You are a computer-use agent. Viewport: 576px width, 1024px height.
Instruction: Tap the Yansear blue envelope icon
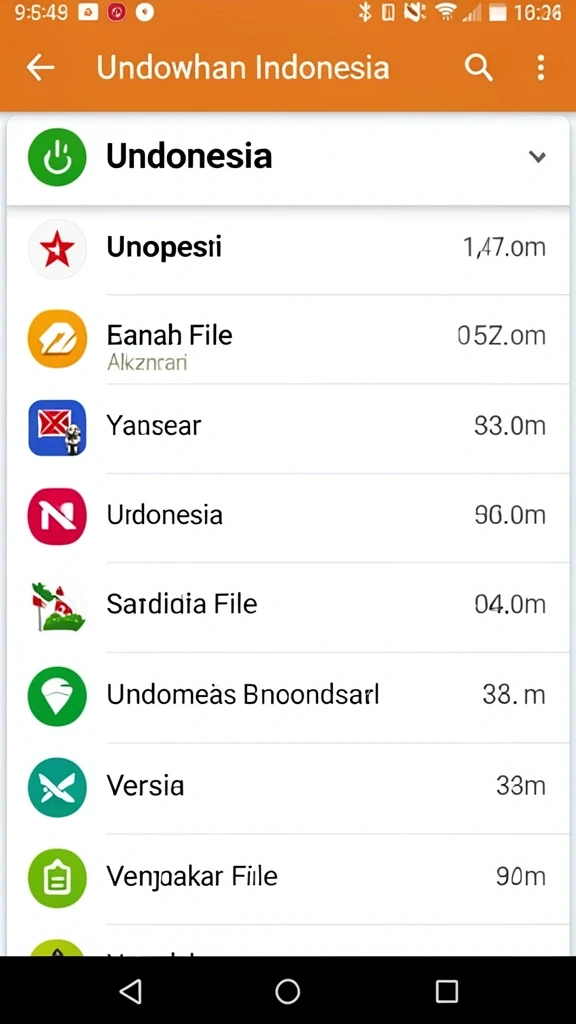click(57, 428)
